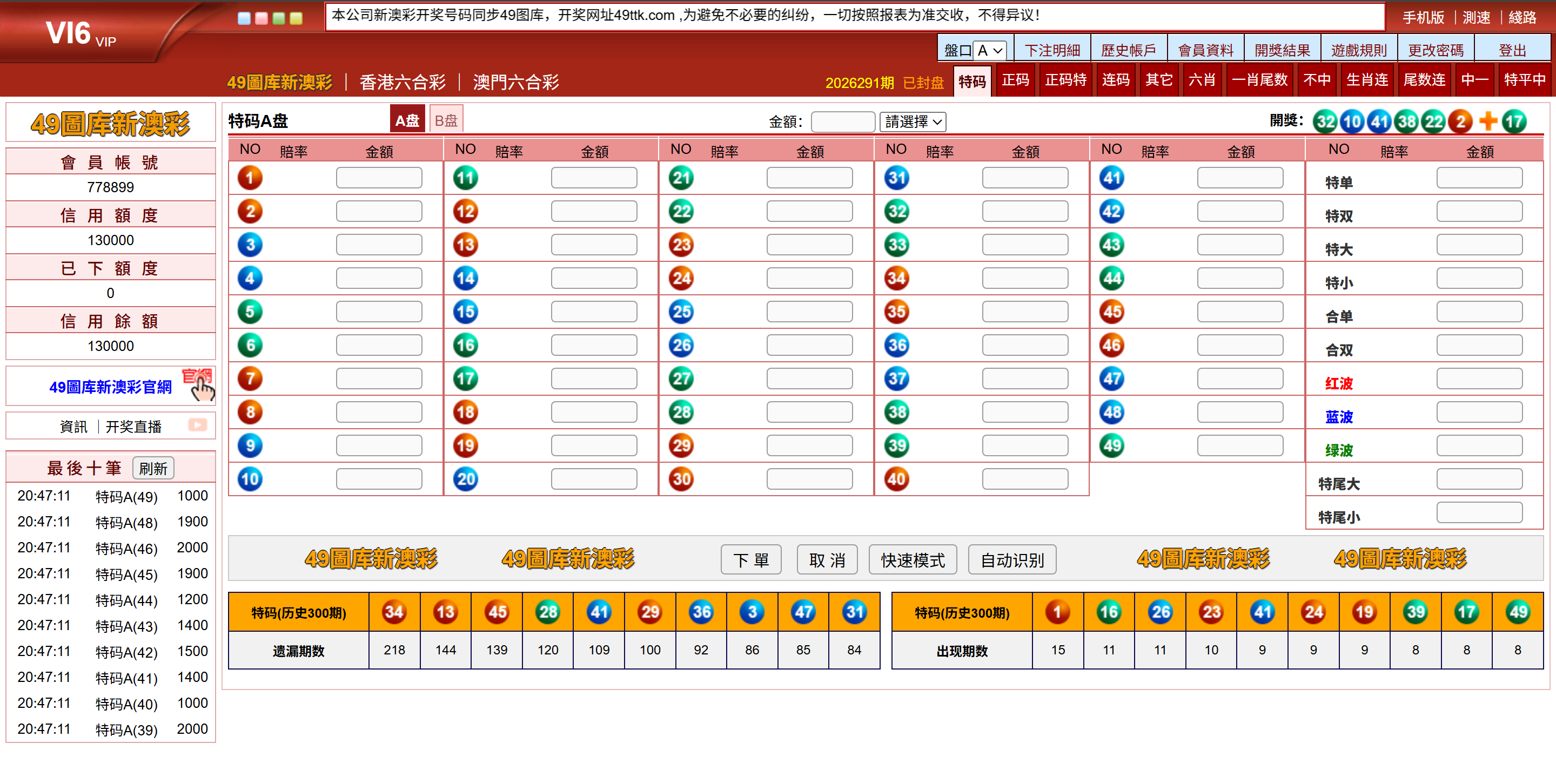
Task: Expand the 請選擇 amount dropdown
Action: tap(913, 122)
